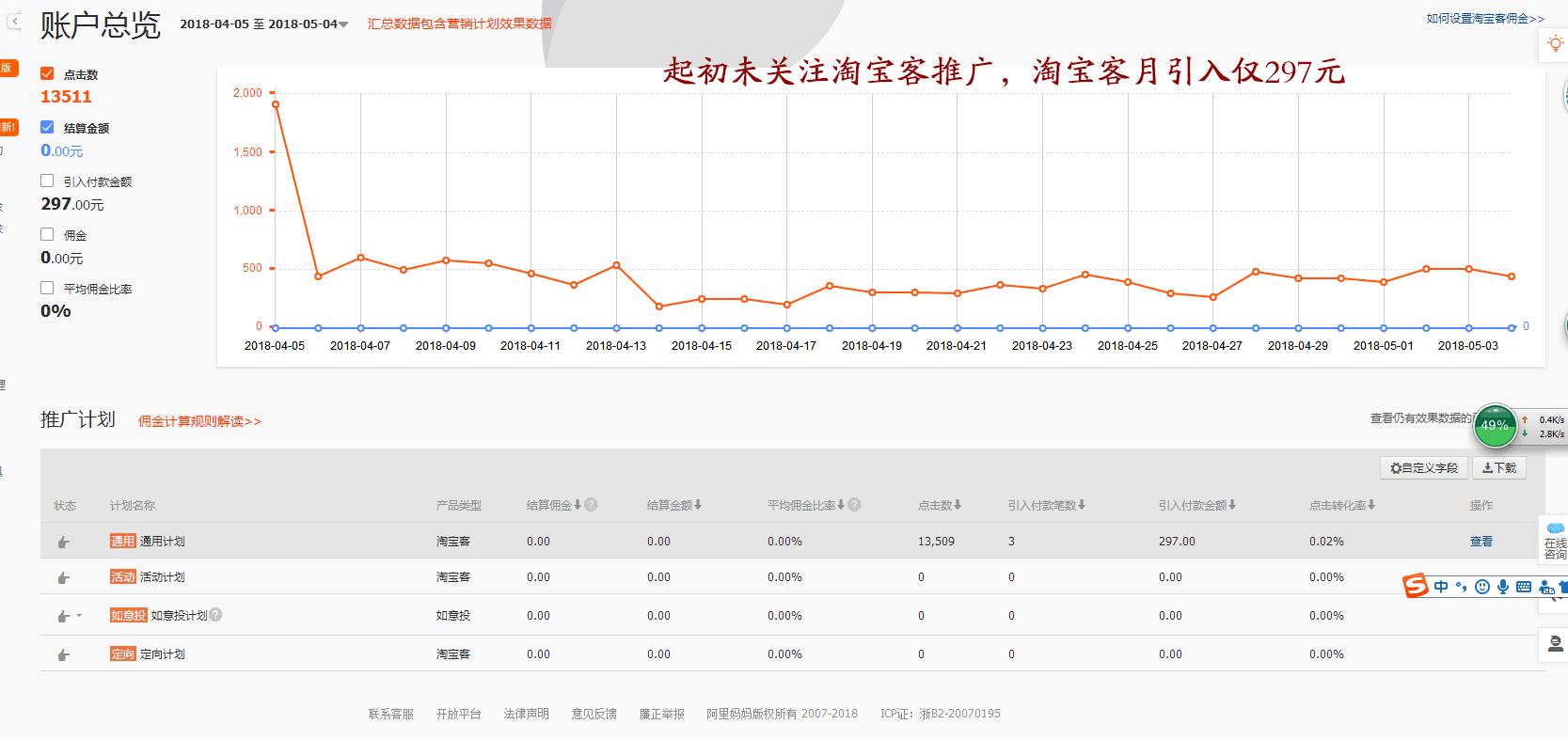Open 如何设置淘宝客佣金 help link

tap(1485, 19)
